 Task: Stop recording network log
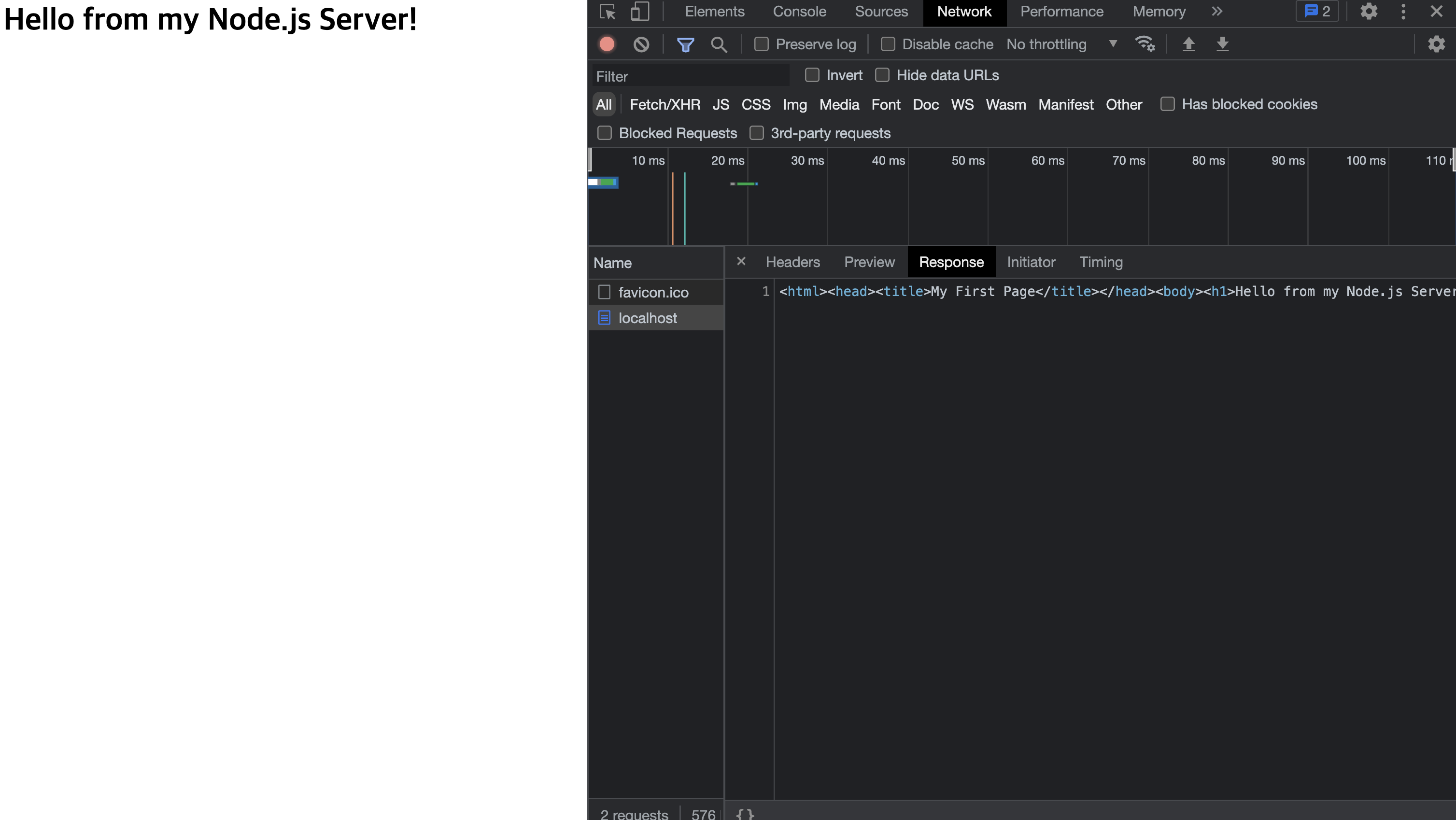pos(607,44)
